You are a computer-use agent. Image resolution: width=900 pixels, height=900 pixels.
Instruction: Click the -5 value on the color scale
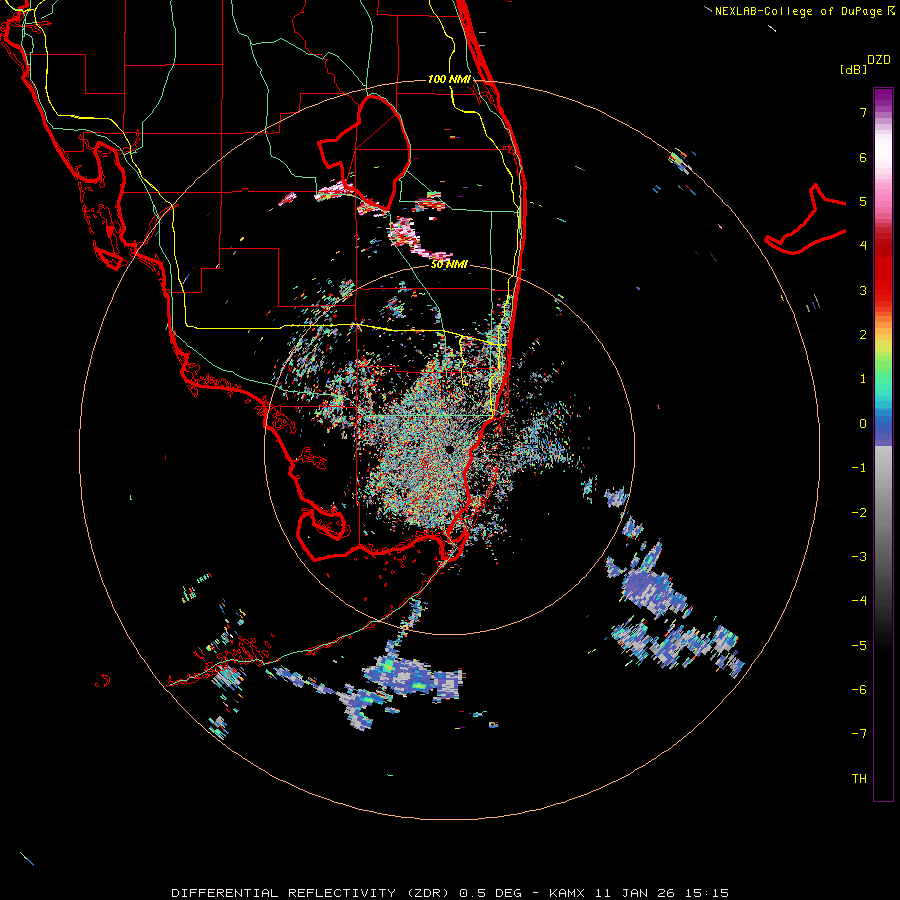pos(859,645)
